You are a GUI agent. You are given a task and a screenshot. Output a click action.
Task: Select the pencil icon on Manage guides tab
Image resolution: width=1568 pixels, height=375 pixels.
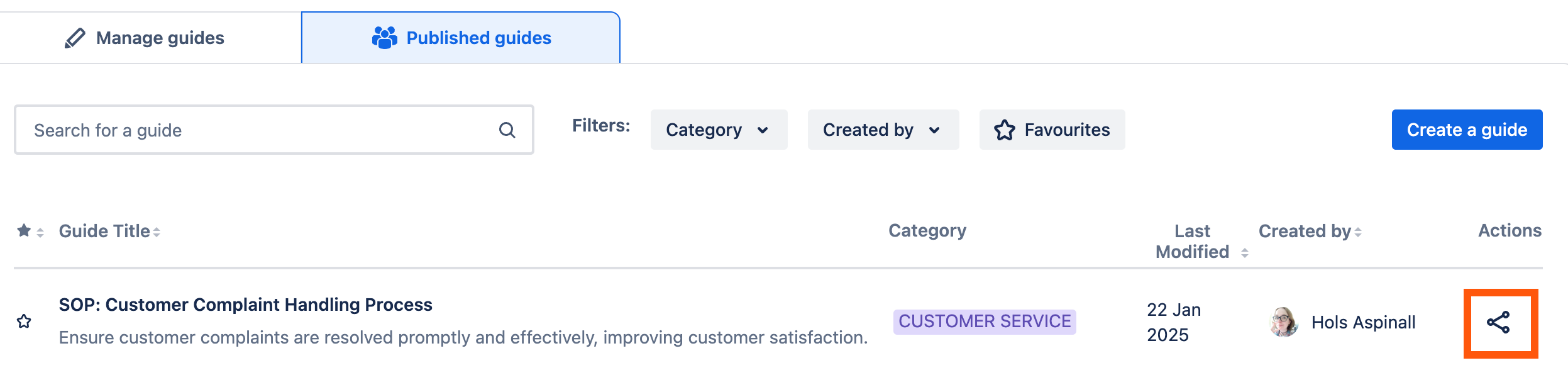[74, 36]
